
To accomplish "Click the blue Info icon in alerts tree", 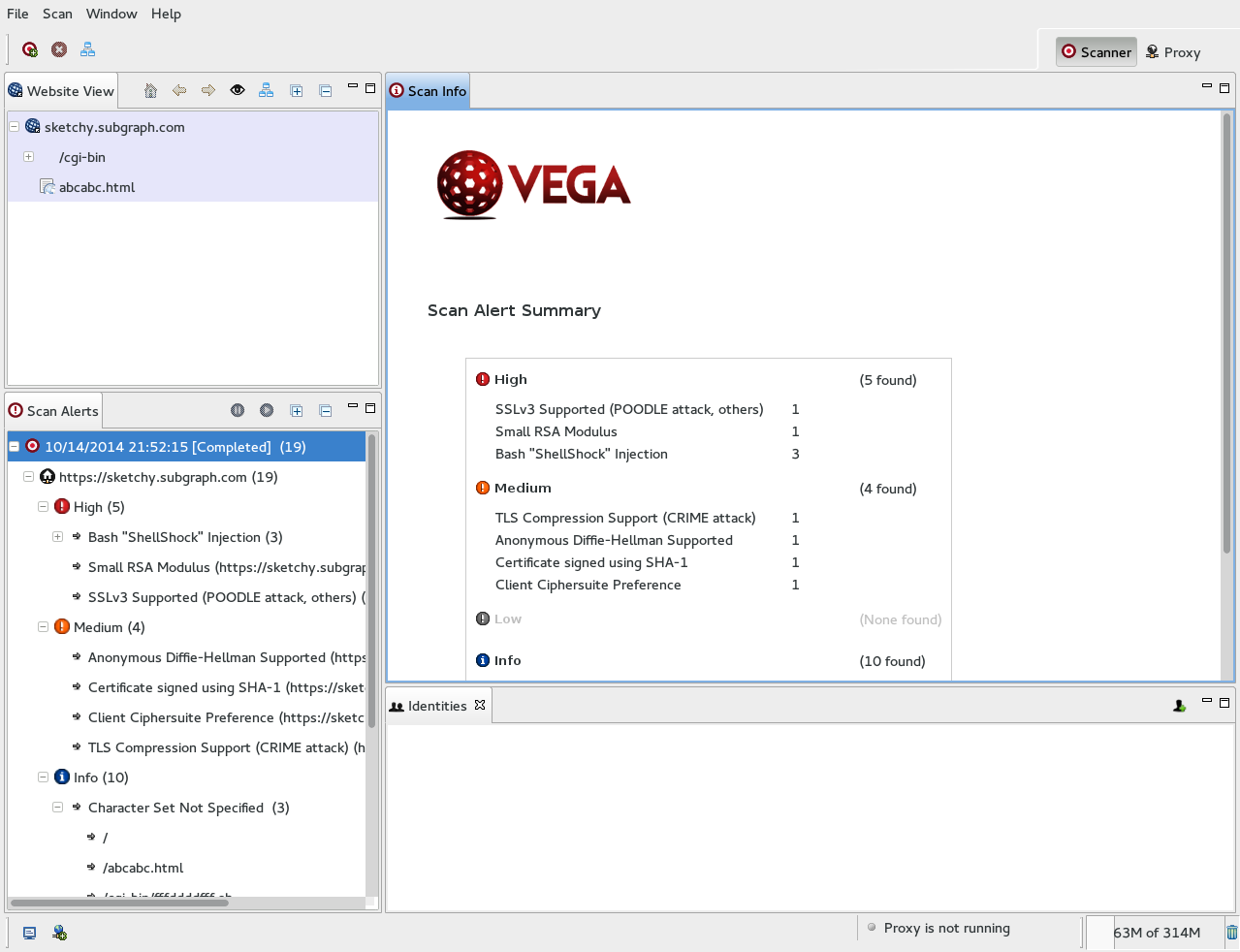I will click(62, 777).
